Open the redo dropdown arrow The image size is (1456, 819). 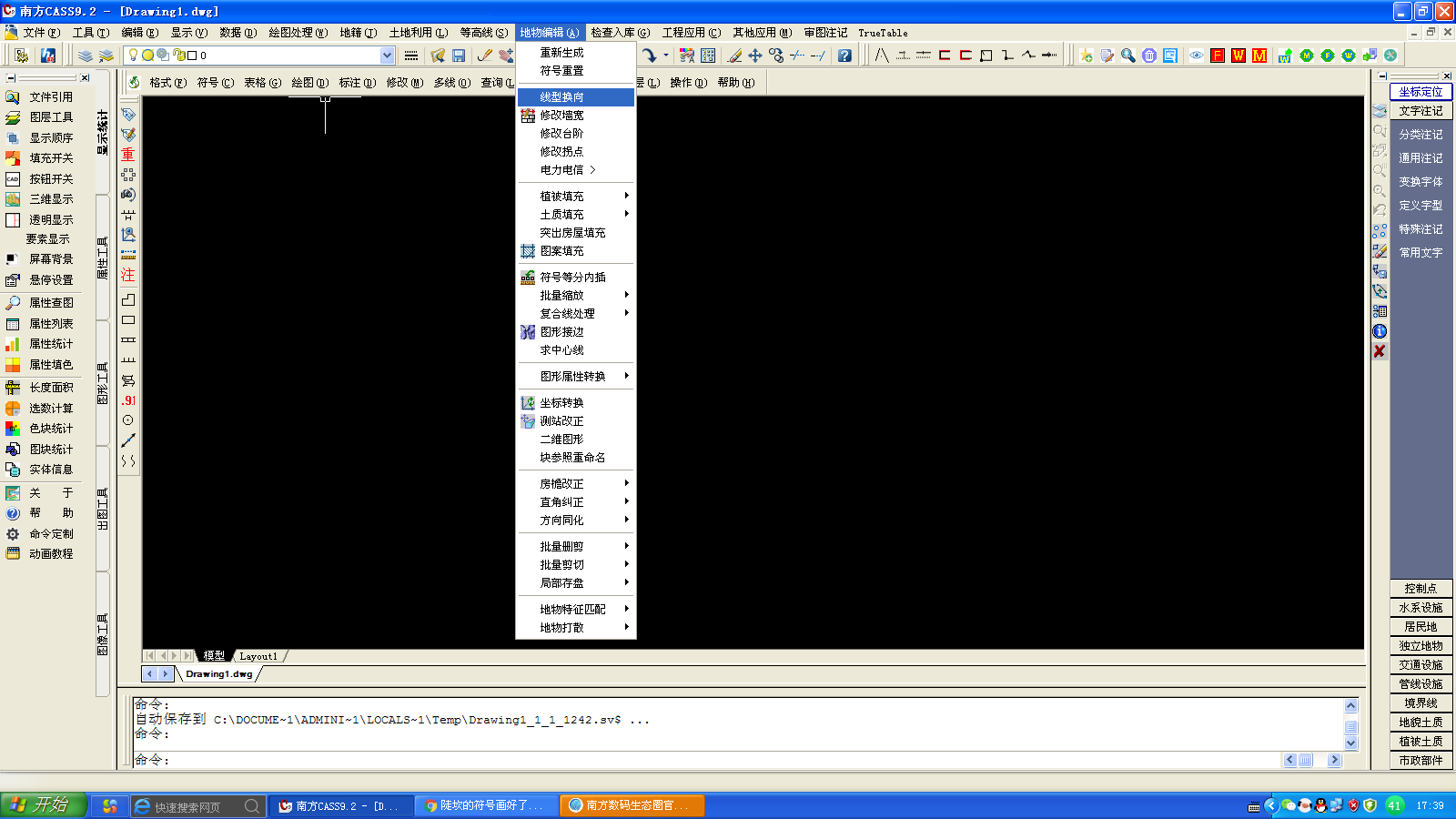point(665,56)
